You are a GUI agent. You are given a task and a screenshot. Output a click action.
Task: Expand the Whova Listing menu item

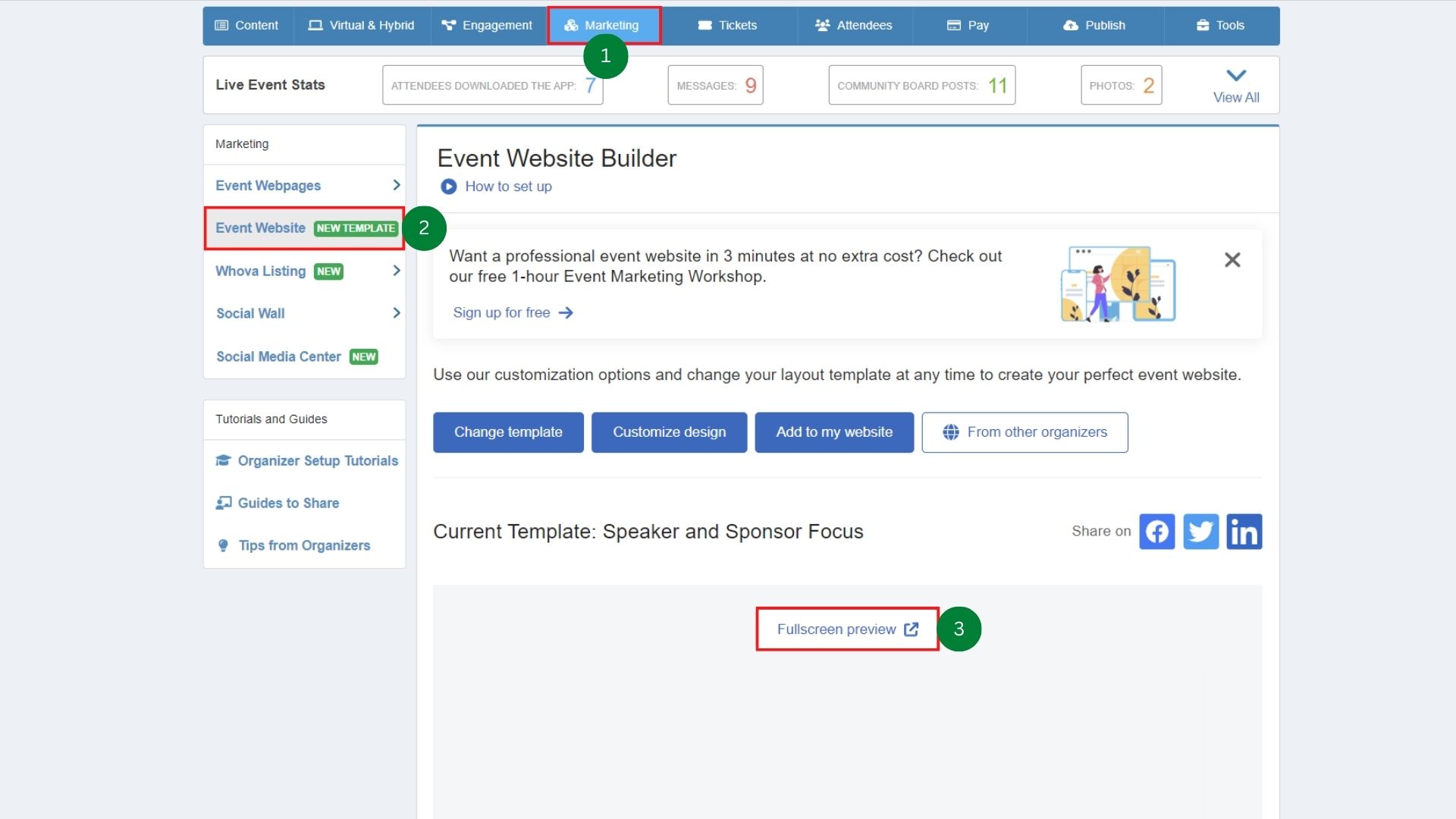tap(396, 270)
